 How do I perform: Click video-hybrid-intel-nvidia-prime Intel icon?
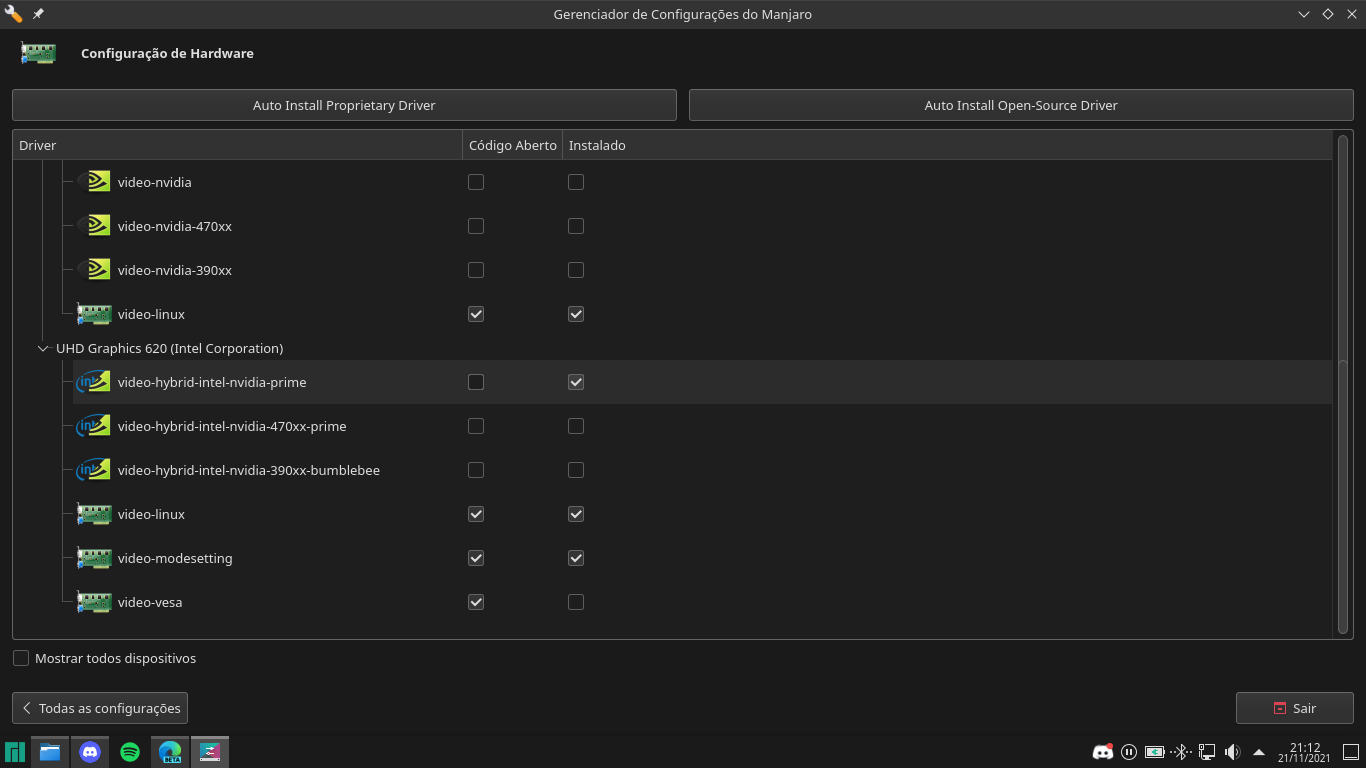94,382
